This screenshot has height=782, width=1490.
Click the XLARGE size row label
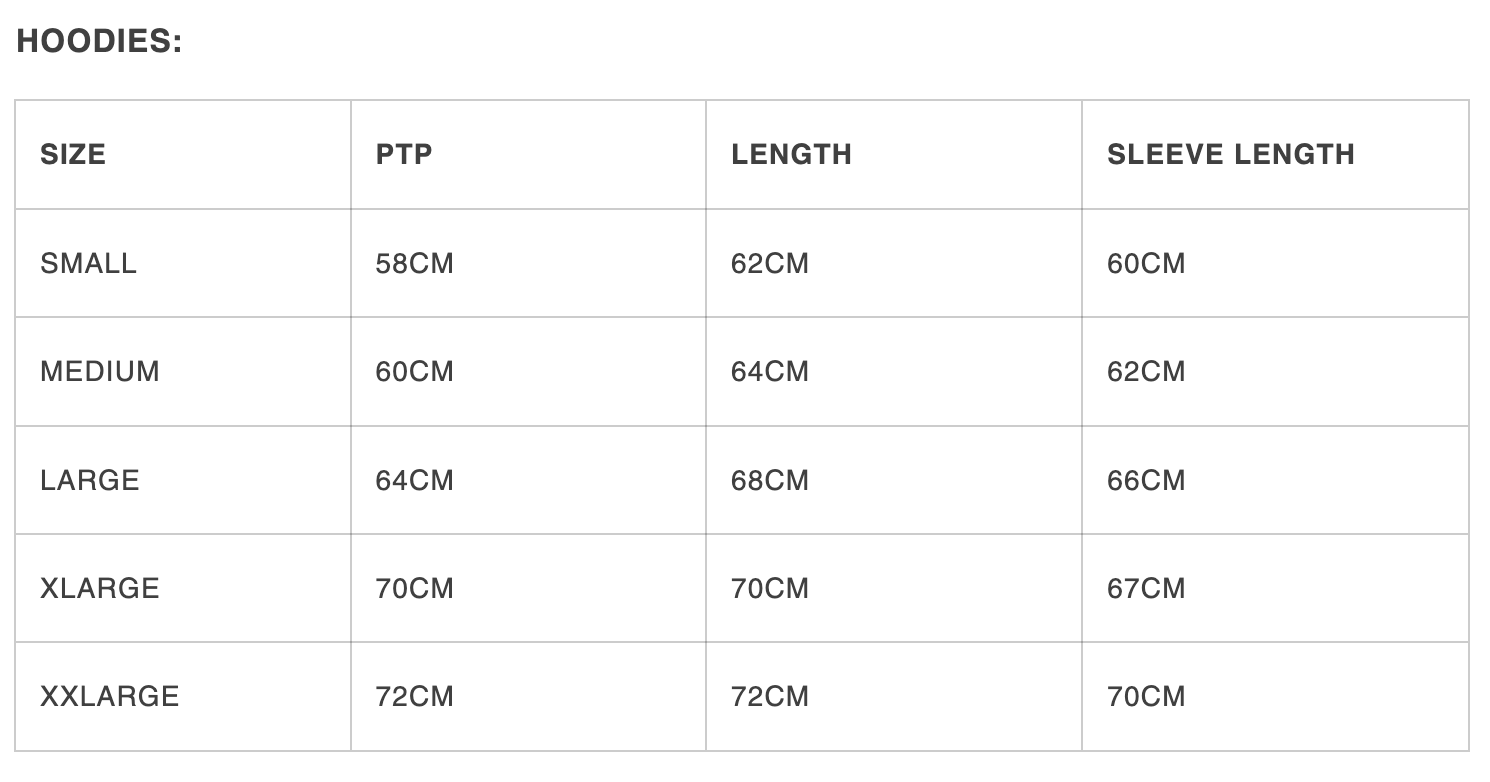coord(100,588)
